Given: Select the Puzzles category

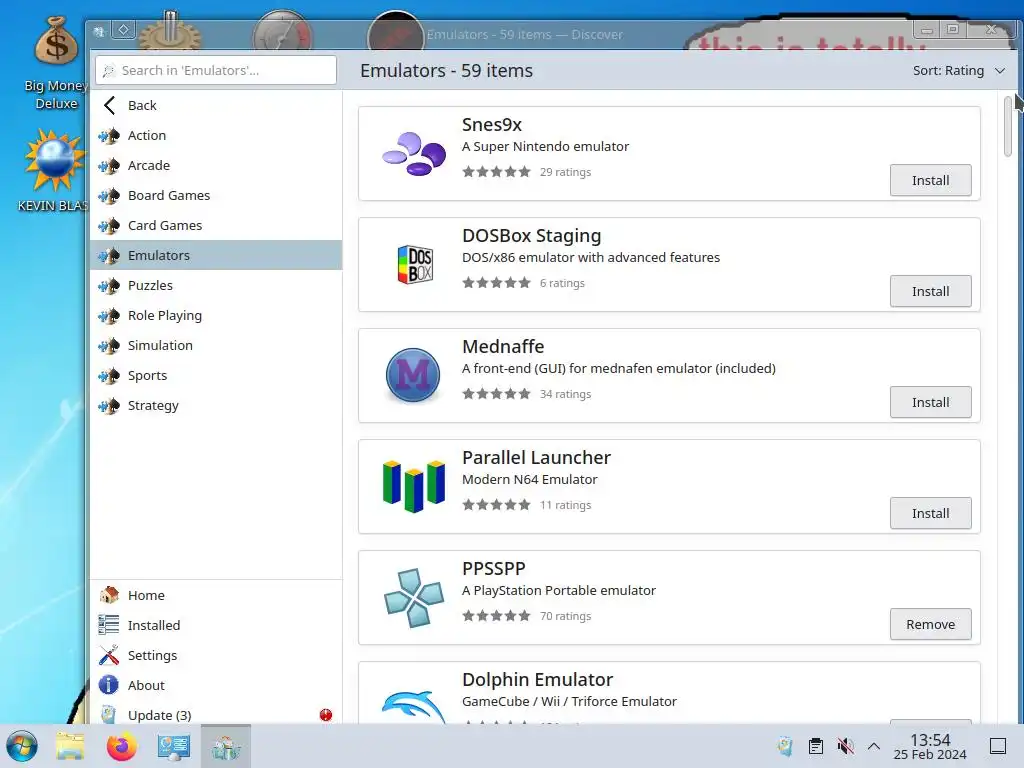Looking at the screenshot, I should [x=216, y=285].
